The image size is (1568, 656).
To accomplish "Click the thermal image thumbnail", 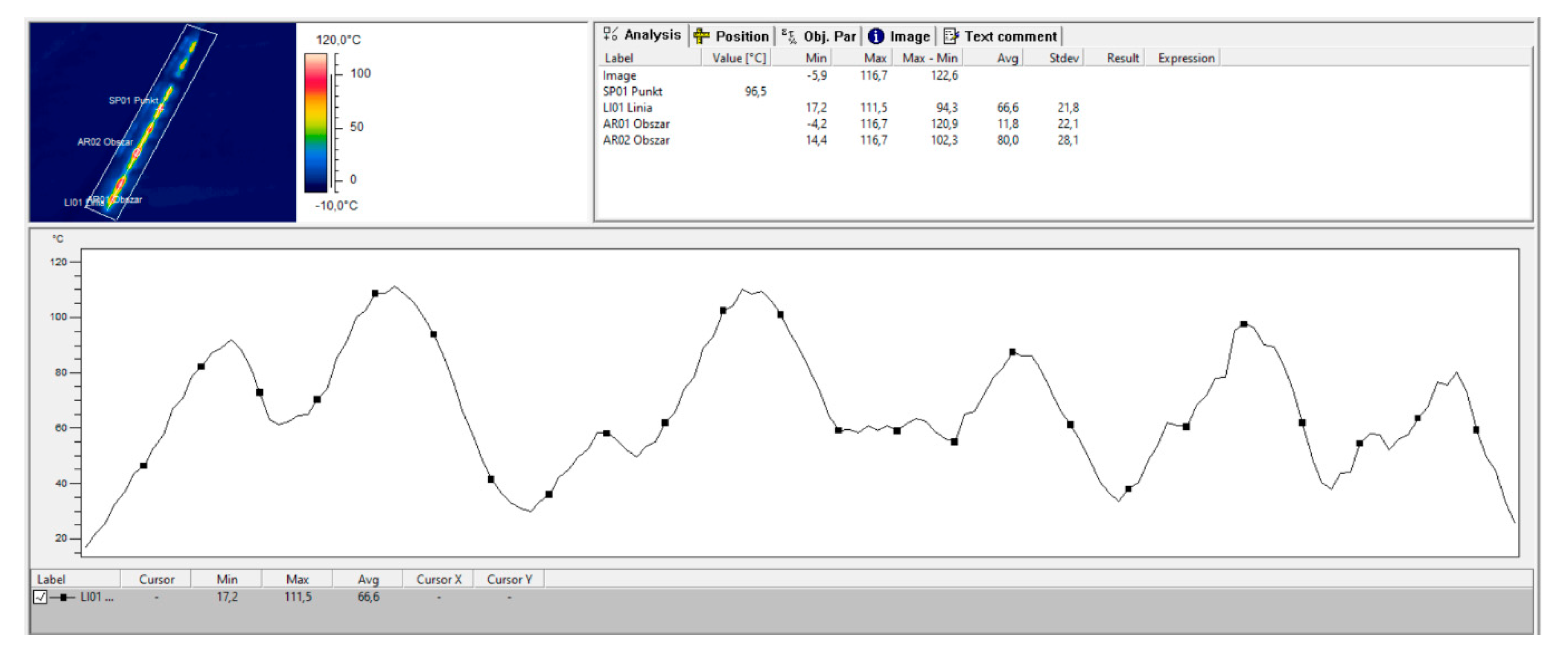I will [x=162, y=122].
